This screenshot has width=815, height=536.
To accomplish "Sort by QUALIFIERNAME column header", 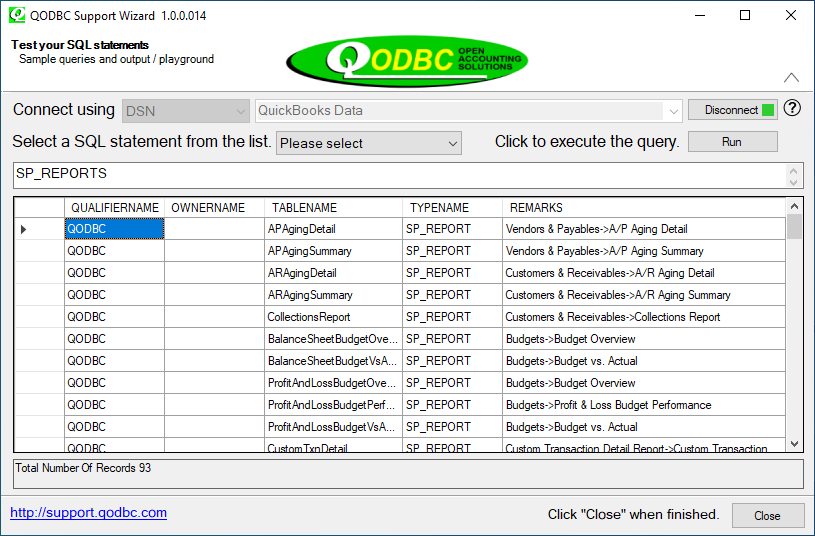I will point(114,207).
